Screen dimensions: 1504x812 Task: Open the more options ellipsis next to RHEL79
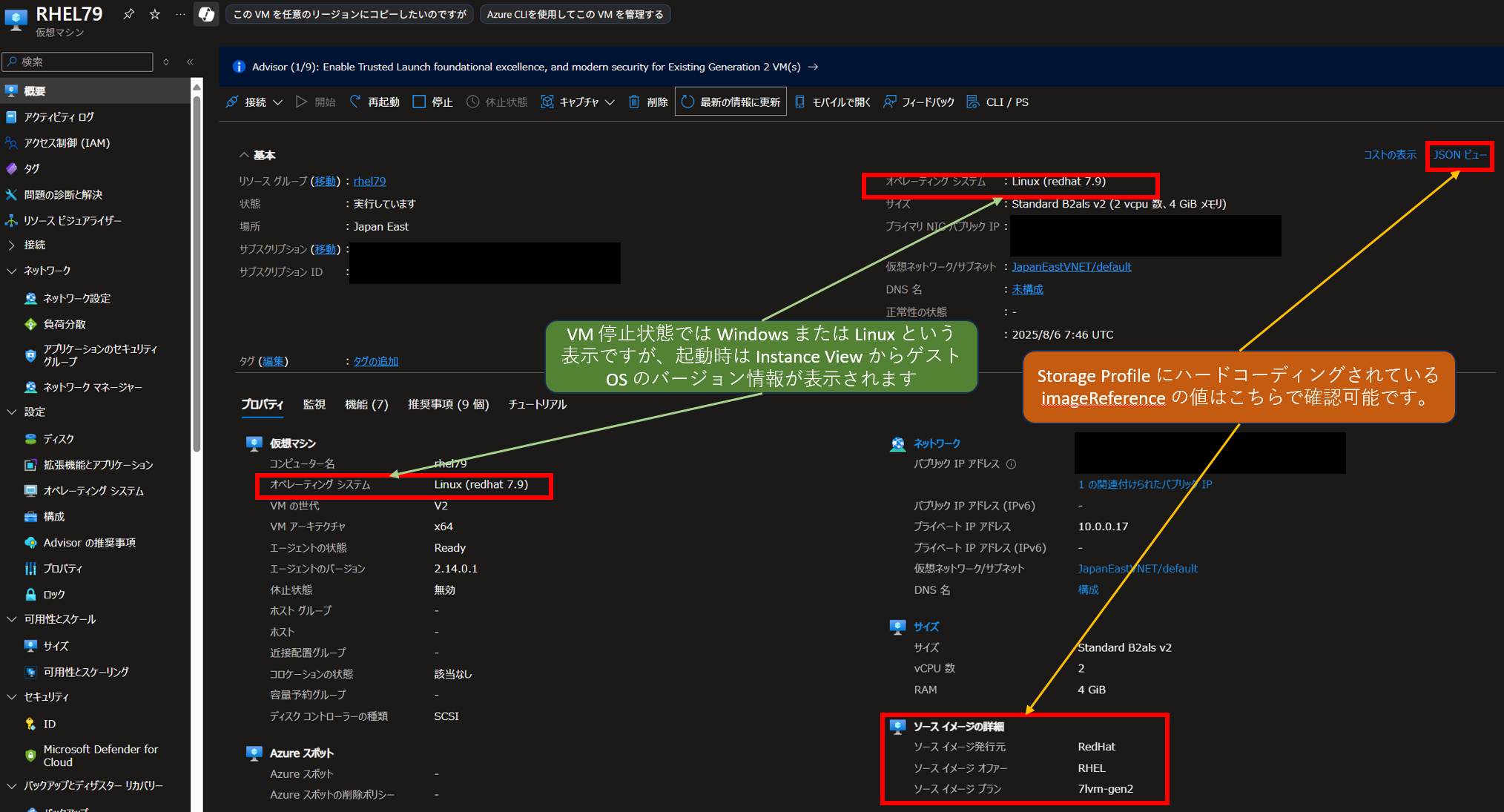pos(180,14)
